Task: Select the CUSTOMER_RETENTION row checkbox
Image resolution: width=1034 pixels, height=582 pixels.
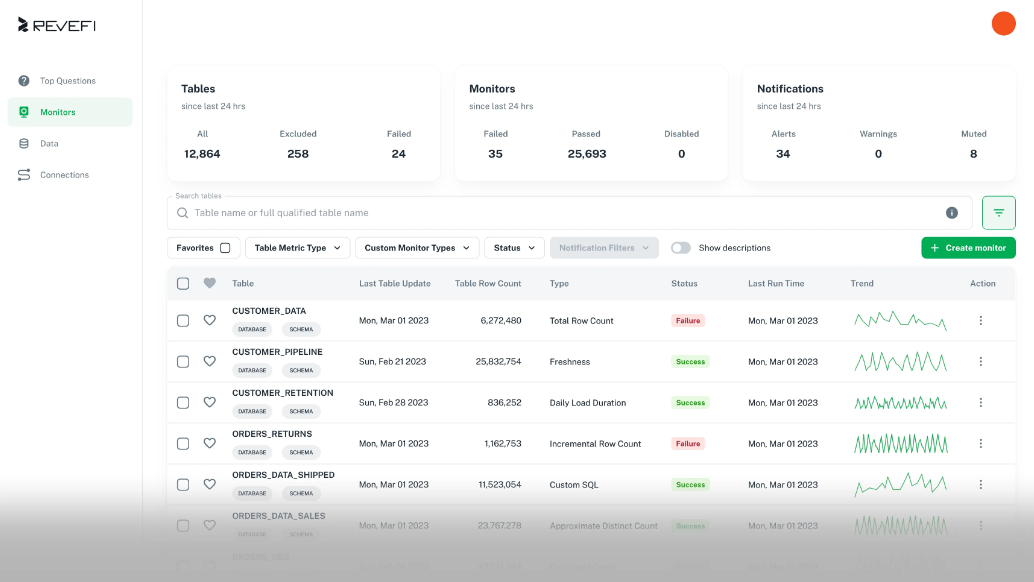Action: click(x=183, y=403)
